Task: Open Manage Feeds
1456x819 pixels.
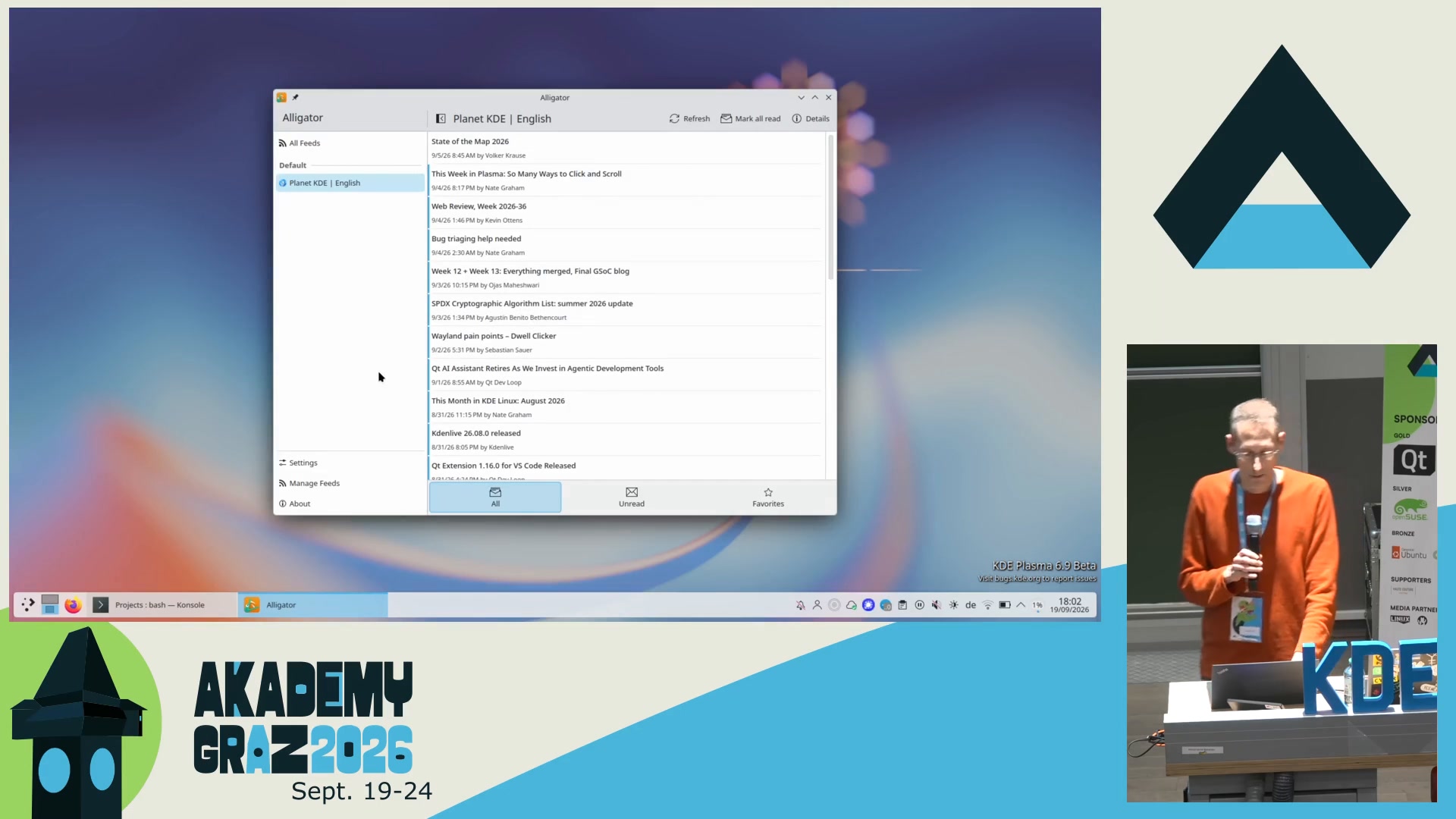Action: [350, 483]
